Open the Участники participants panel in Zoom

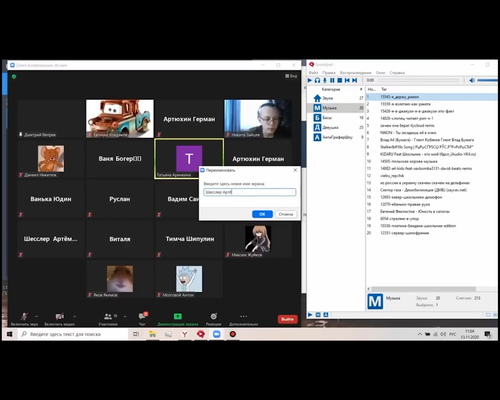coord(108,318)
